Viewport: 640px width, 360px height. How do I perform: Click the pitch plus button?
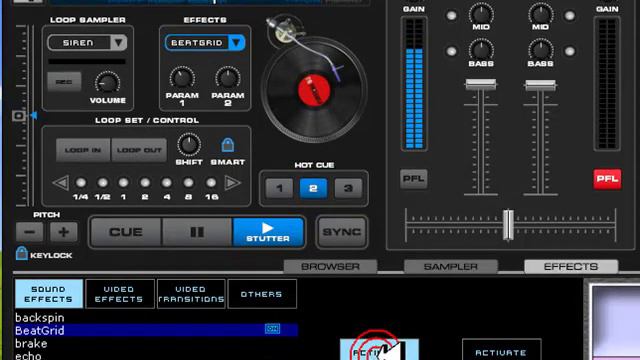(x=63, y=232)
